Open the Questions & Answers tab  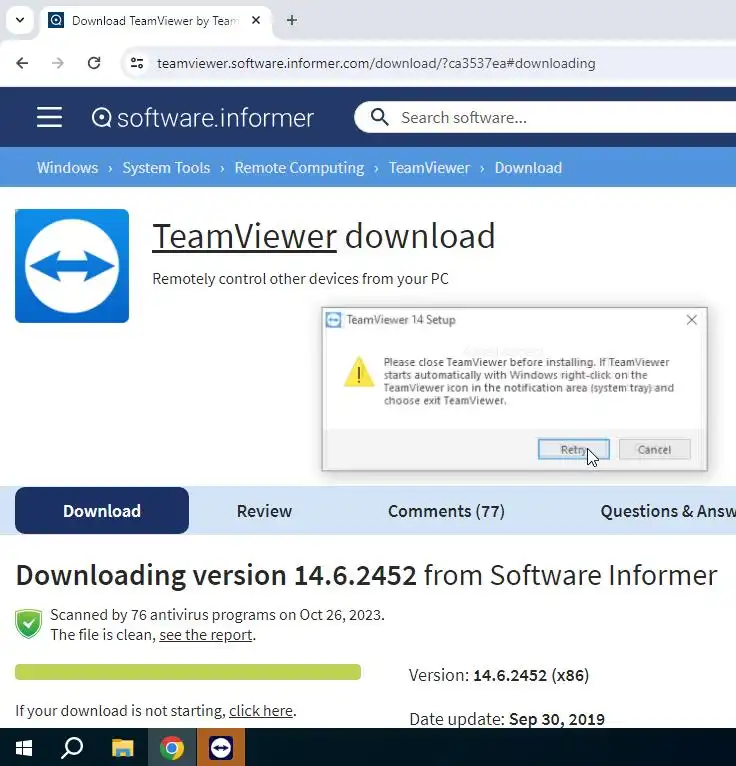(x=668, y=511)
